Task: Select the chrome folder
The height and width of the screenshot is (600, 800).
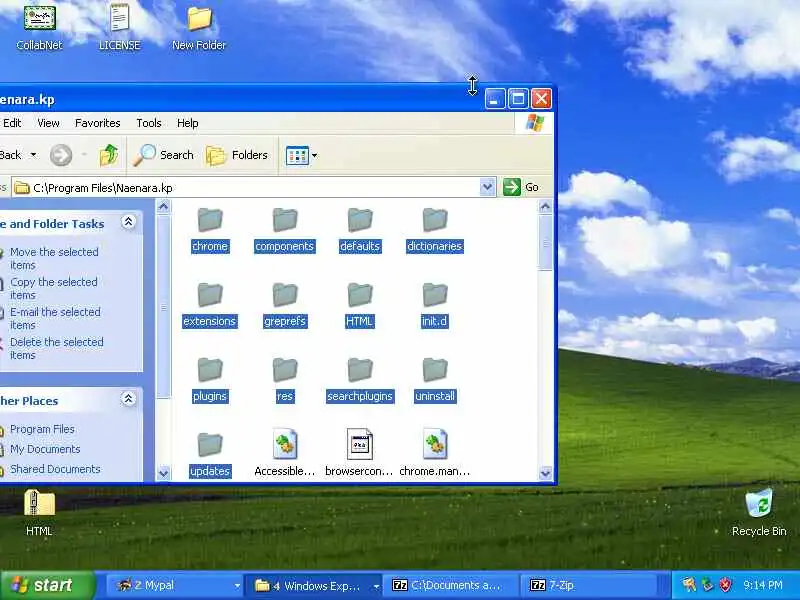Action: coord(210,231)
